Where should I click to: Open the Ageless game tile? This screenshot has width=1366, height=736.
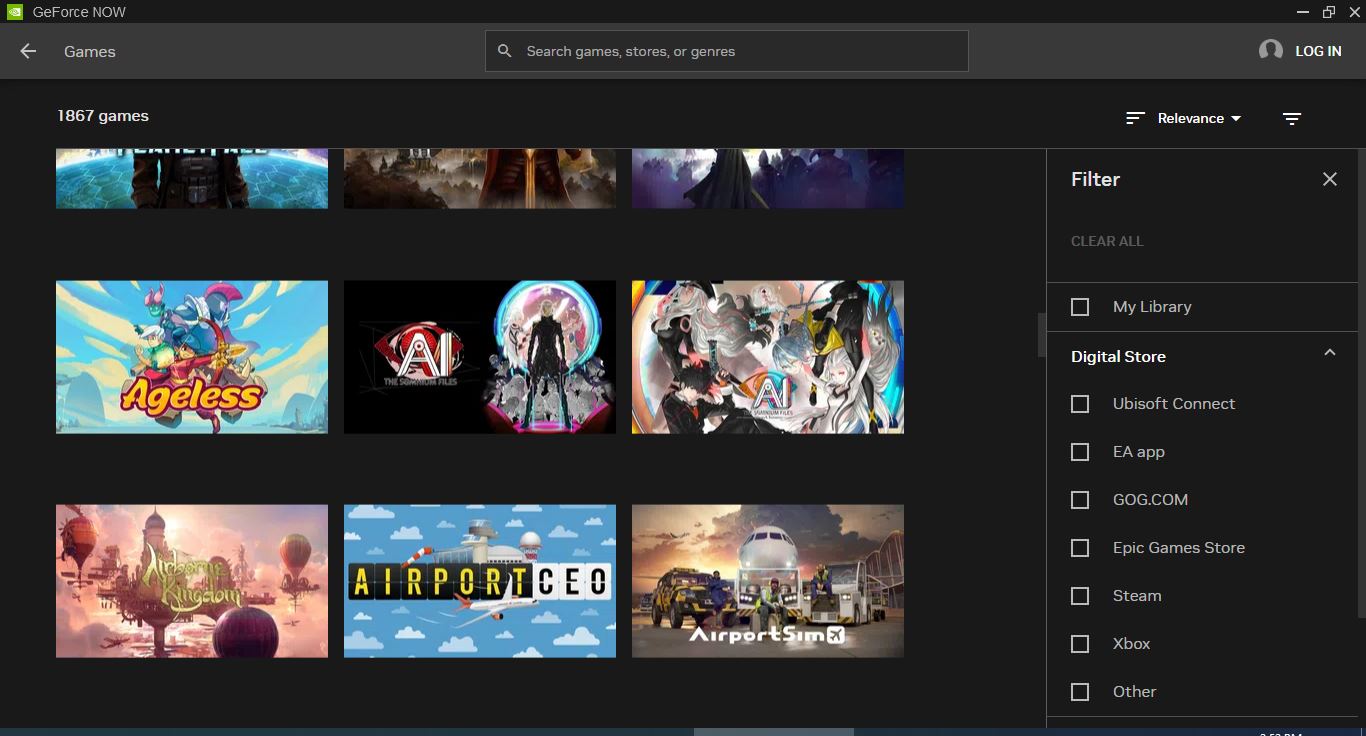(192, 357)
